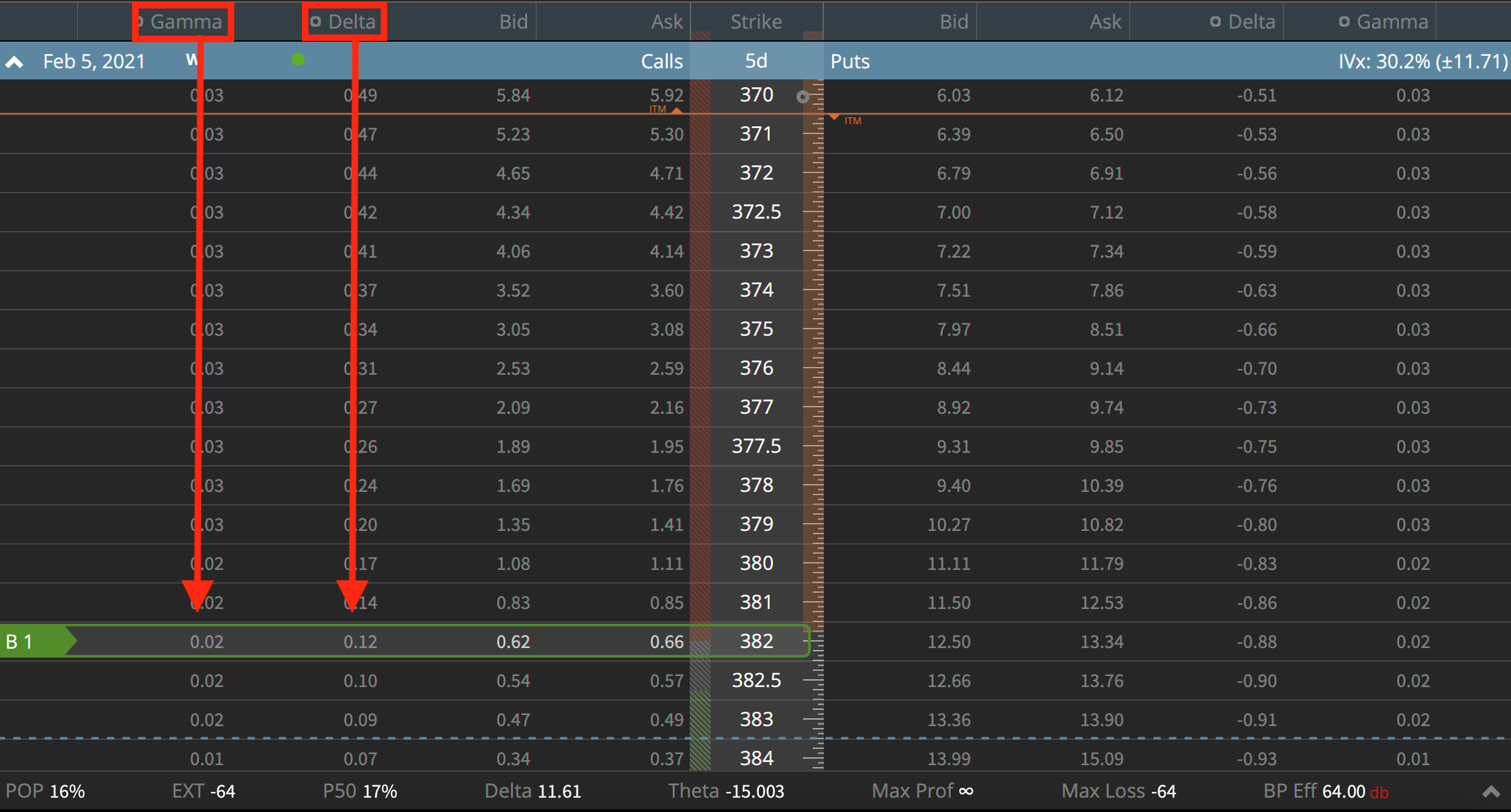Open the puts-side Gamma column settings
Image resolution: width=1511 pixels, height=812 pixels.
tap(1344, 21)
